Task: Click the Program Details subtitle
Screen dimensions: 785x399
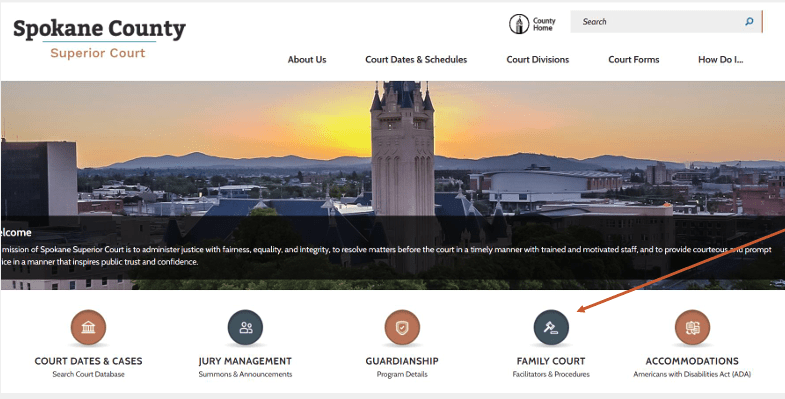Action: 402,374
